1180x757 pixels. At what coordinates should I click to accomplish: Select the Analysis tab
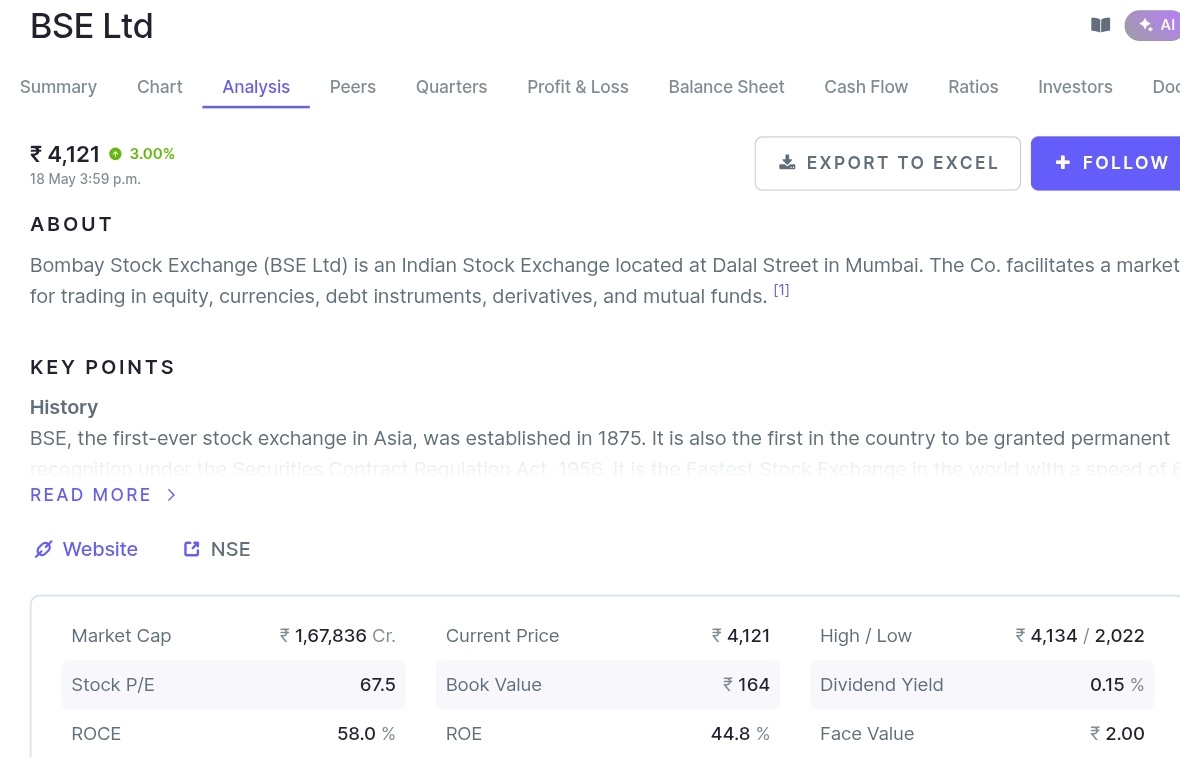[x=256, y=87]
